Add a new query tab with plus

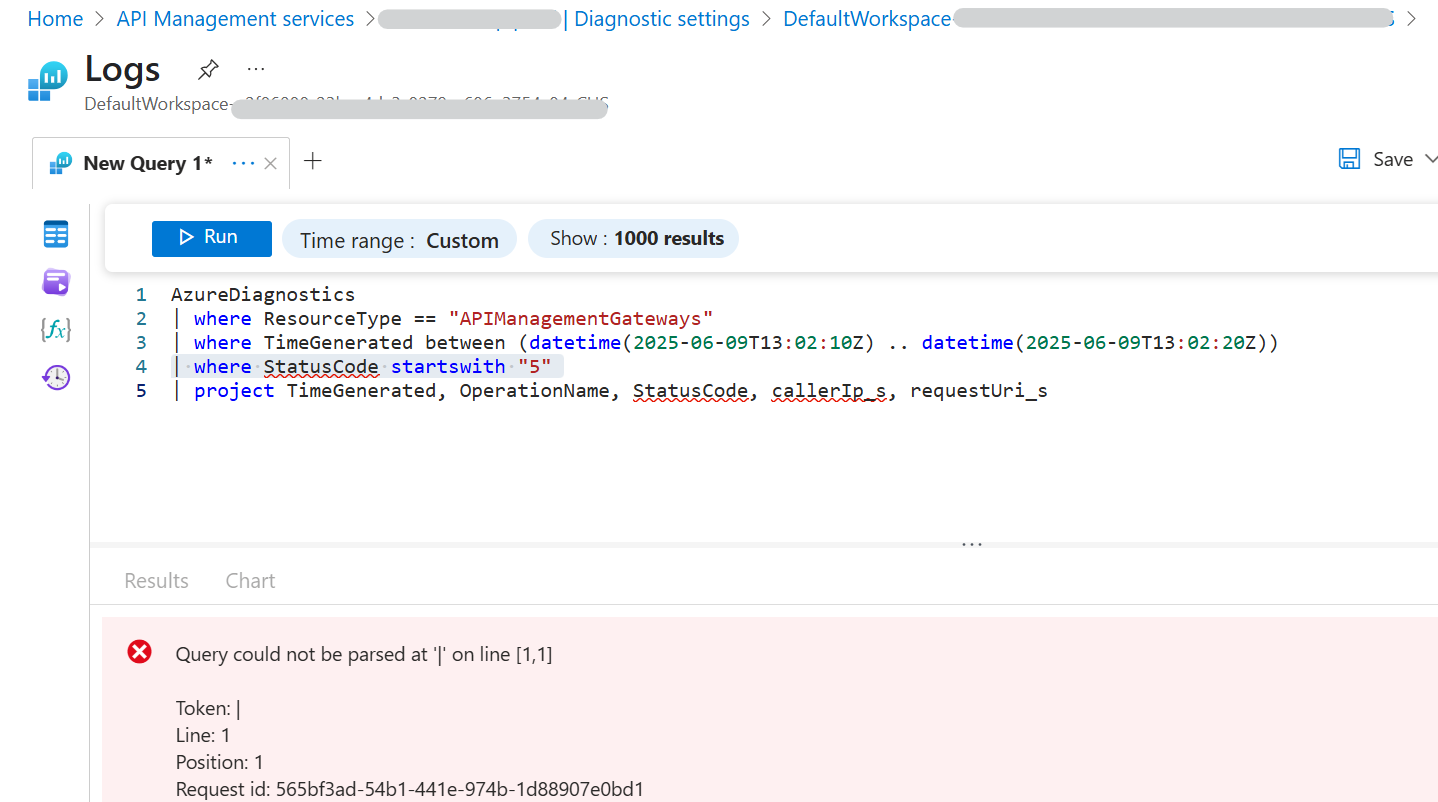[x=312, y=160]
